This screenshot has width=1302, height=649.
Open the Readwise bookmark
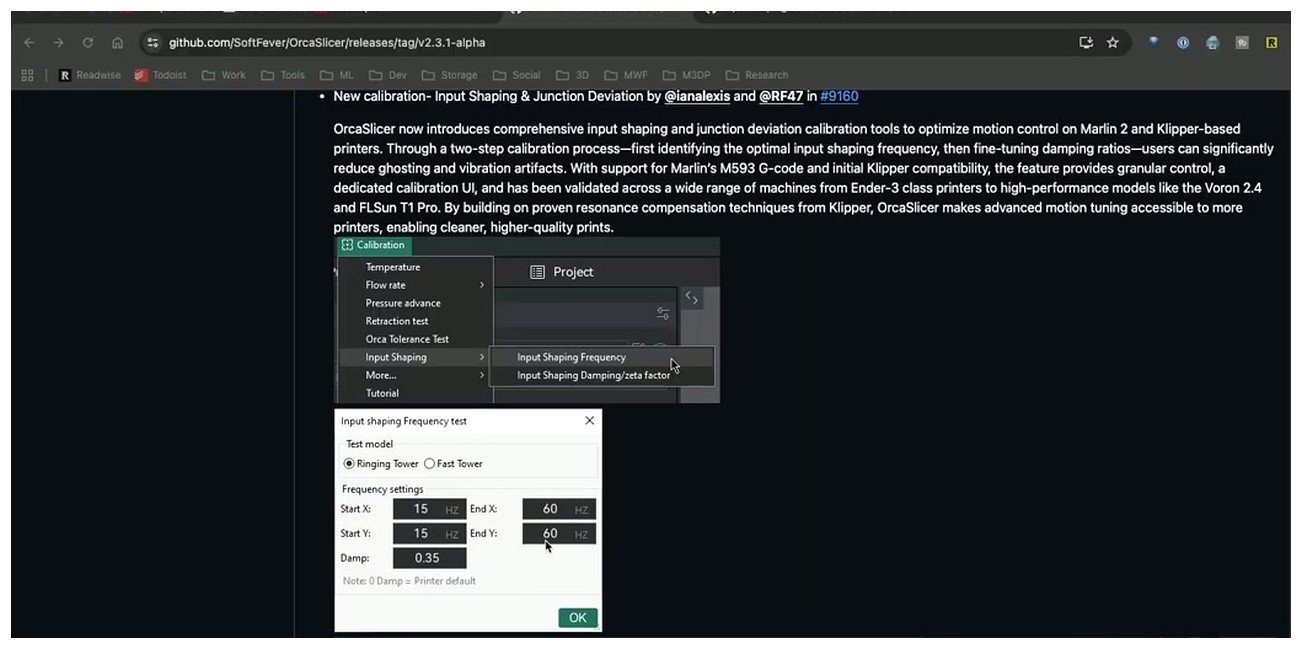89,75
